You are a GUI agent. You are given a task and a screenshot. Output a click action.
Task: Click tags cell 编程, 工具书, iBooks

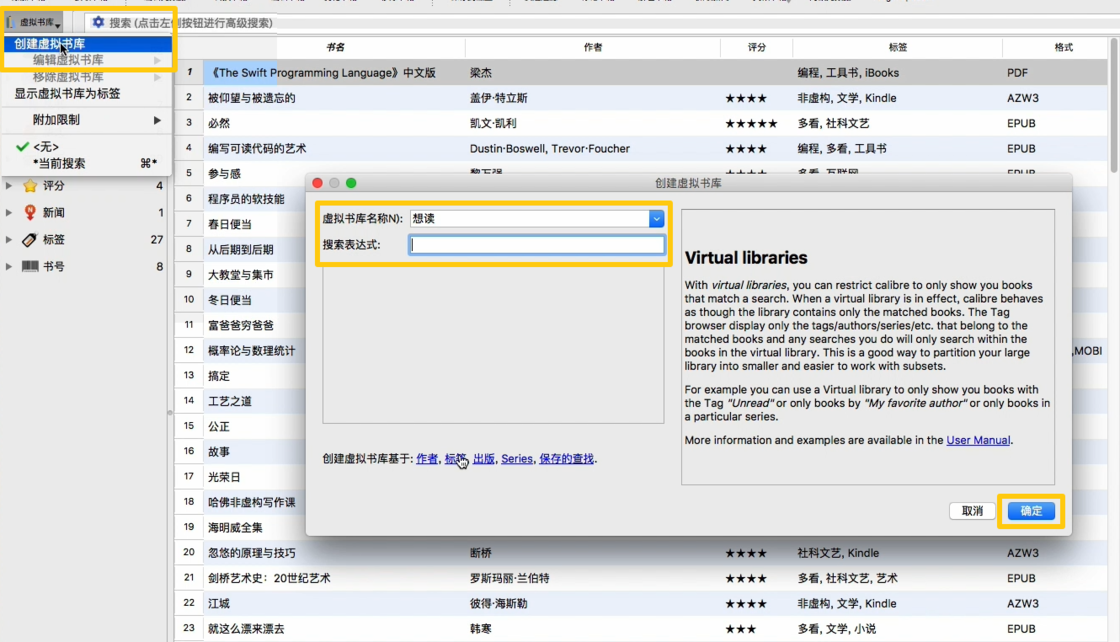click(x=848, y=73)
